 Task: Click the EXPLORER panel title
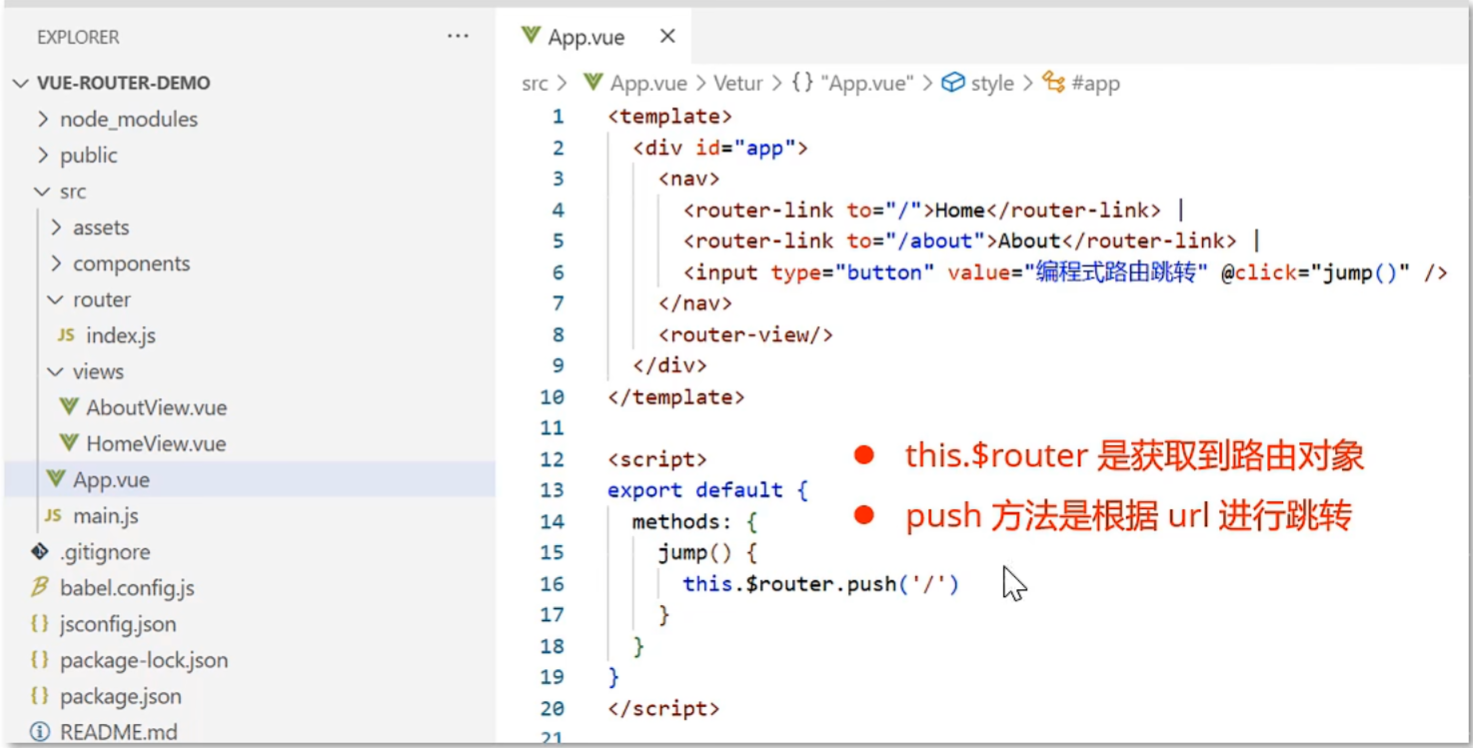click(x=78, y=37)
